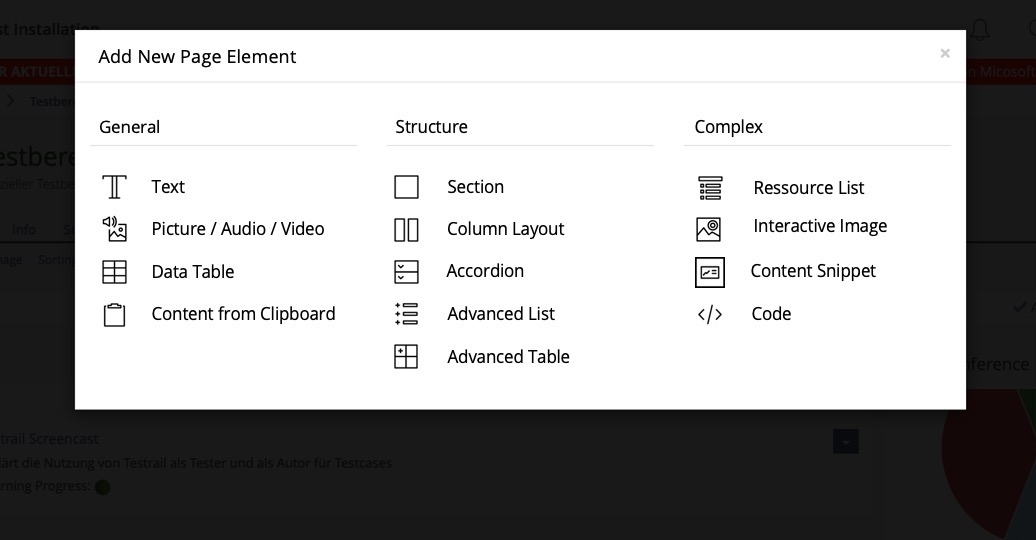This screenshot has width=1036, height=540.
Task: Choose the Picture / Audio / Video icon
Action: [x=115, y=229]
